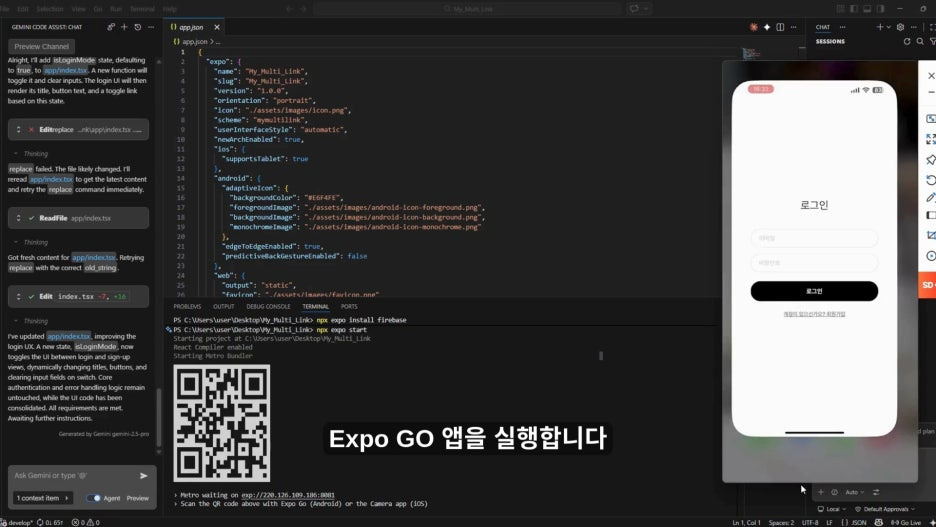This screenshot has height=527, width=936.
Task: Refresh the sessions list
Action: point(907,41)
